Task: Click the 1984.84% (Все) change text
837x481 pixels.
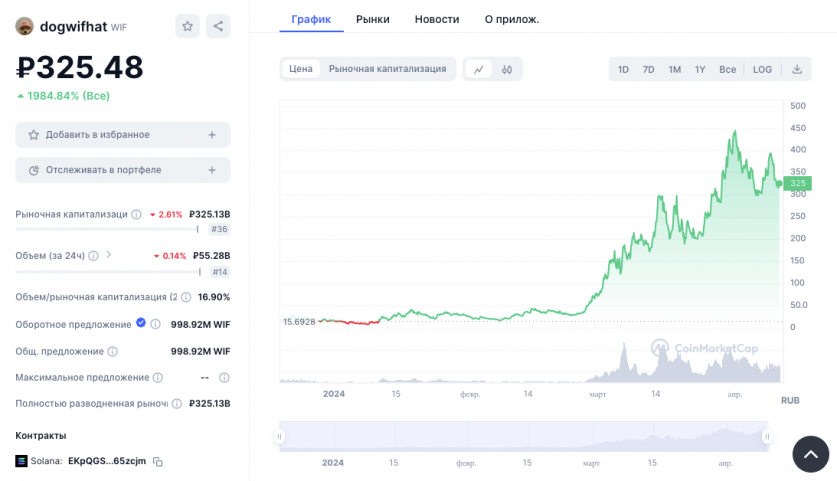Action: (68, 96)
